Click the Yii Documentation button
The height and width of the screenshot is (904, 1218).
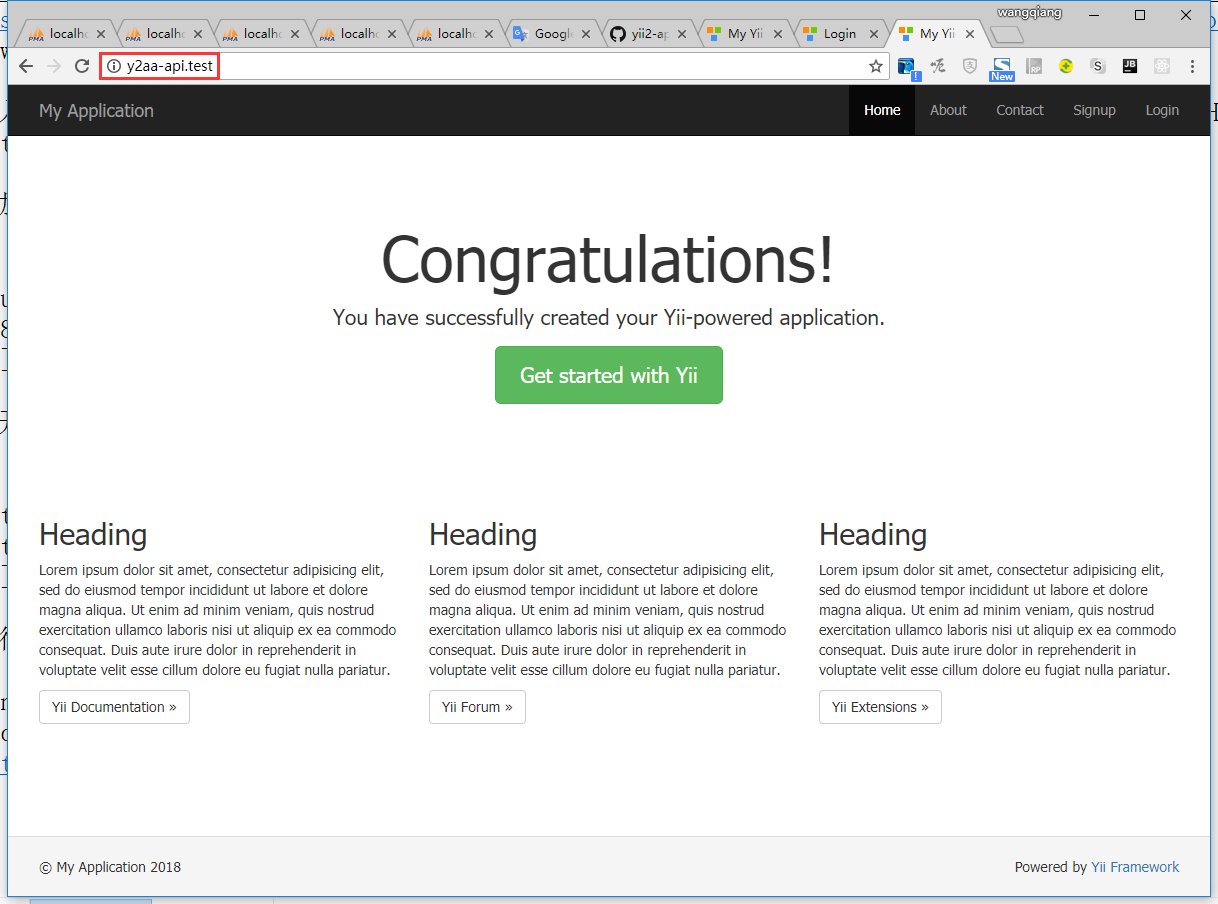[114, 707]
